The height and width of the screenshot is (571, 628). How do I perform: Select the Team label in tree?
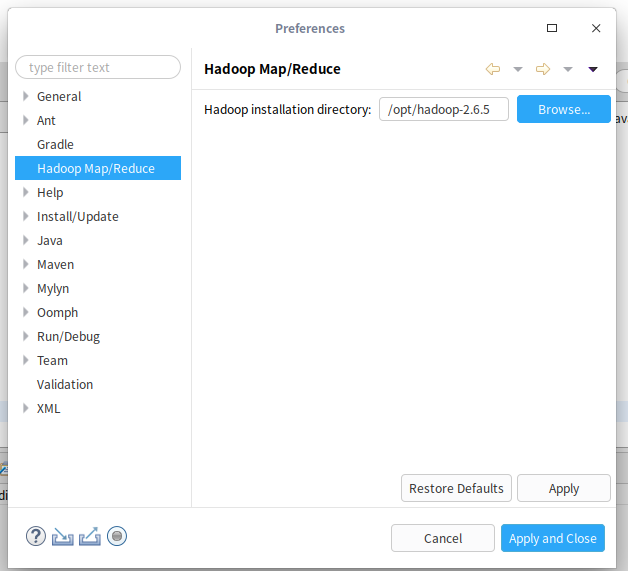[x=52, y=361]
